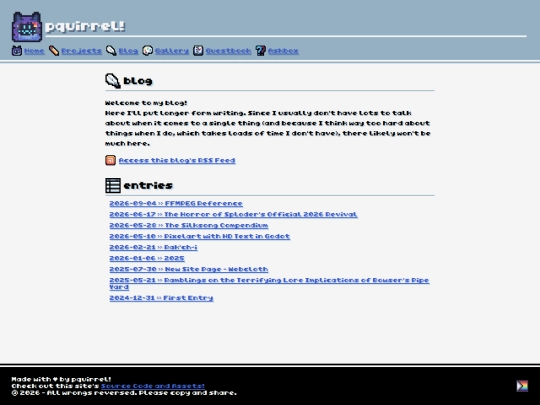Click the Askbox question mark icon
This screenshot has height=405, width=540.
[x=260, y=51]
